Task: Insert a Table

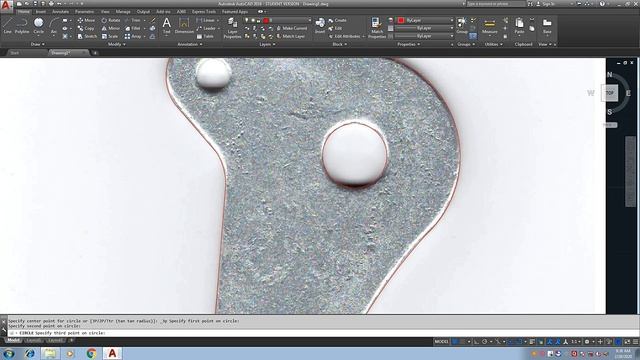Action: (205, 36)
